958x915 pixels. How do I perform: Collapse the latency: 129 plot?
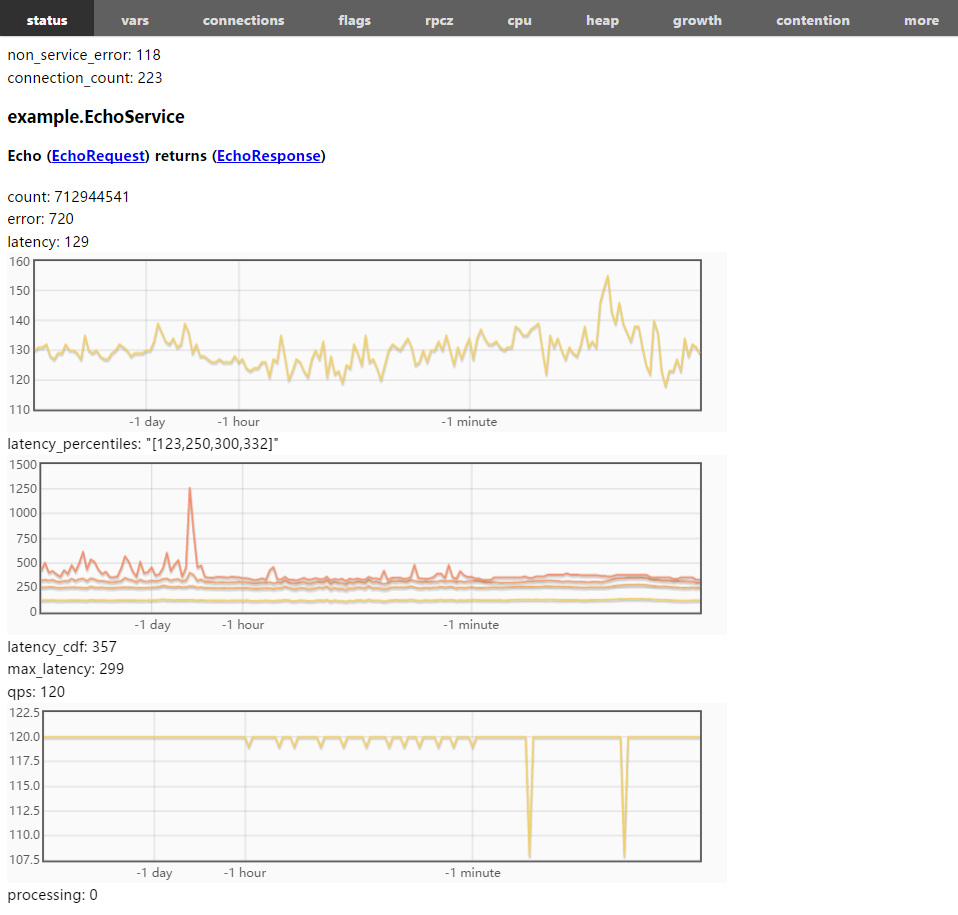(48, 242)
